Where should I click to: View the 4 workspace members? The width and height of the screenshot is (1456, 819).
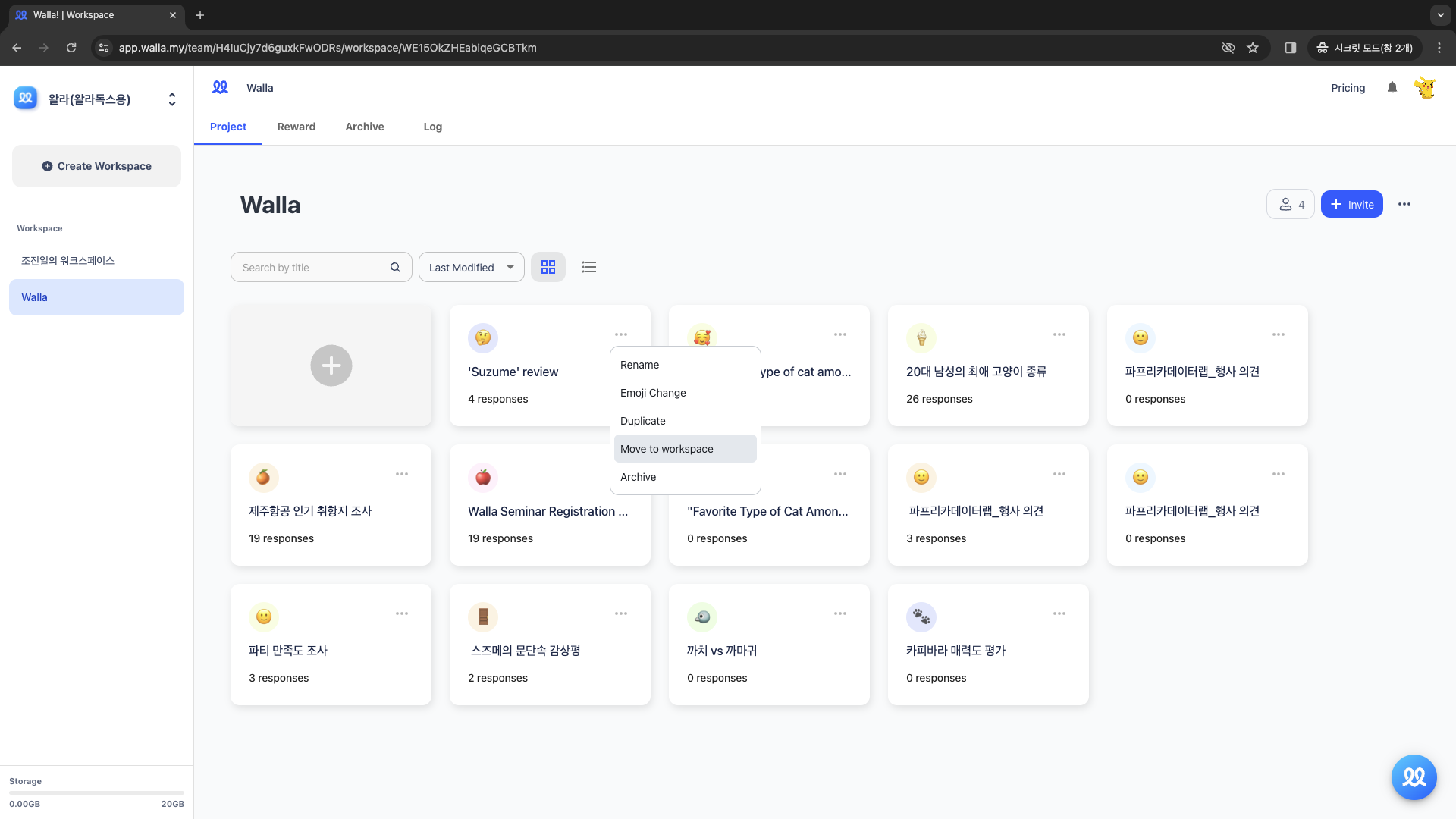pos(1291,204)
